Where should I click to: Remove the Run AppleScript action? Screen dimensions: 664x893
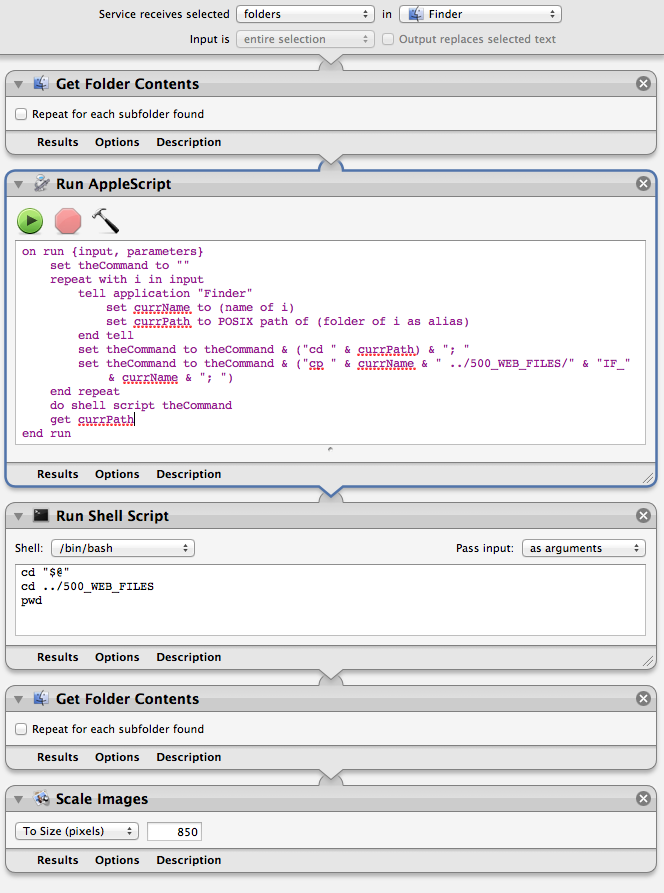pyautogui.click(x=643, y=183)
